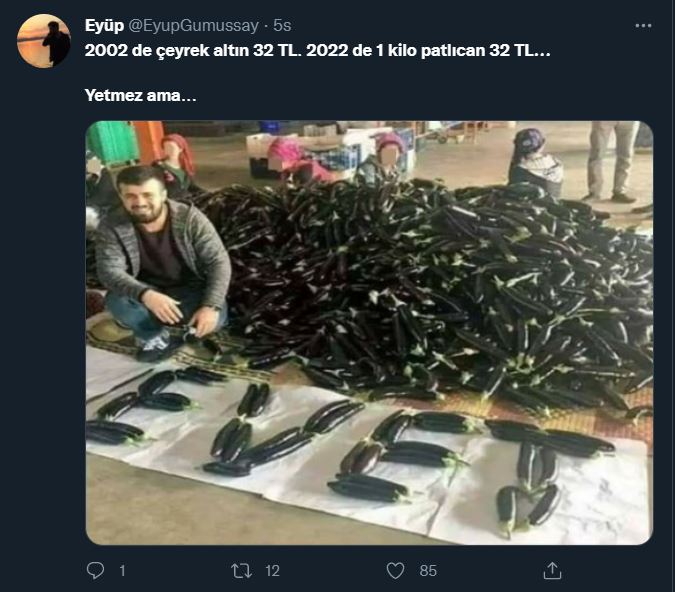
Task: Click the reply speech bubble icon
Action: pyautogui.click(x=96, y=570)
